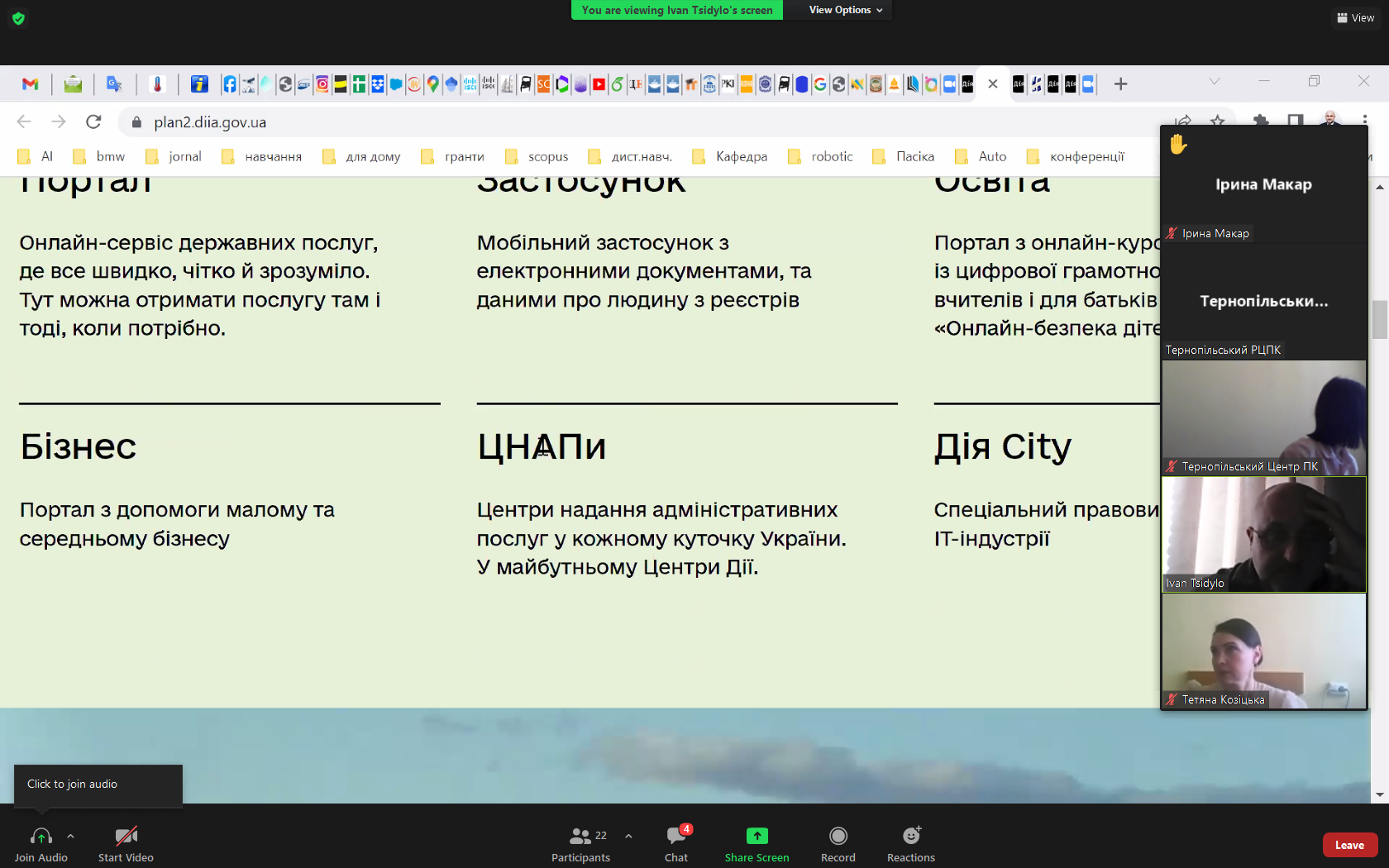This screenshot has height=868, width=1389.
Task: Open Zoom View Options dropdown
Action: coord(845,10)
